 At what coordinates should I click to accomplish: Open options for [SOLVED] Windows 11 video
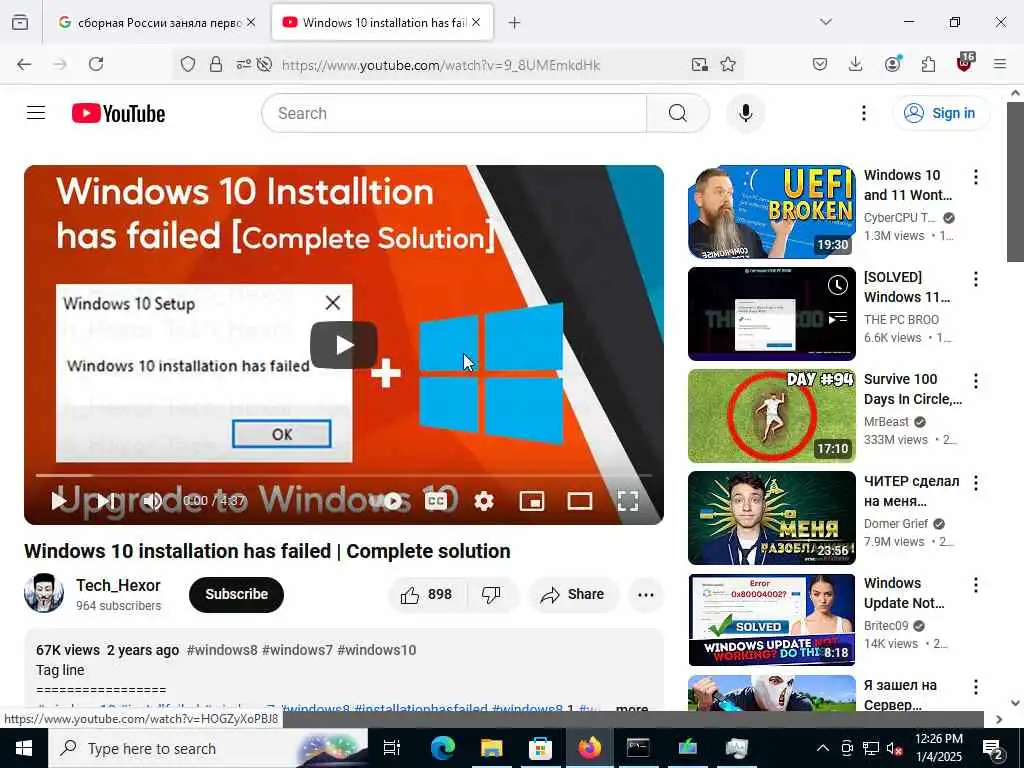click(x=975, y=279)
